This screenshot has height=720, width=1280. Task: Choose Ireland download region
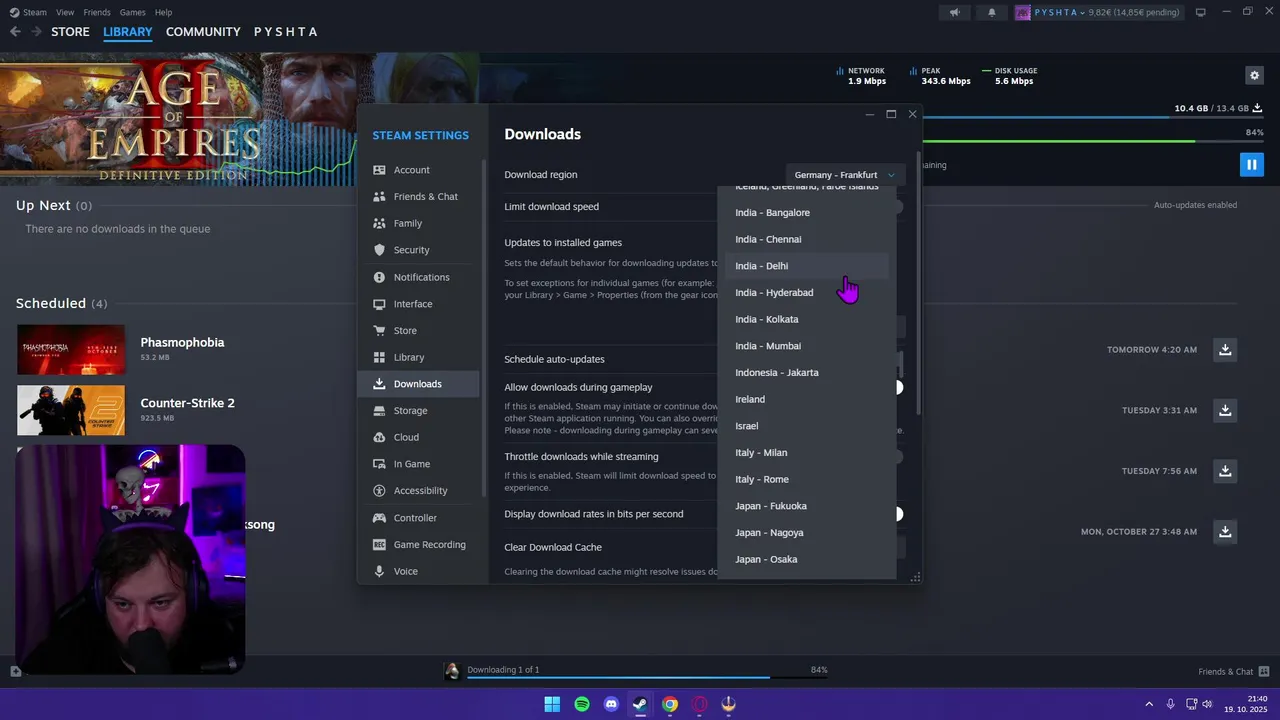point(807,399)
